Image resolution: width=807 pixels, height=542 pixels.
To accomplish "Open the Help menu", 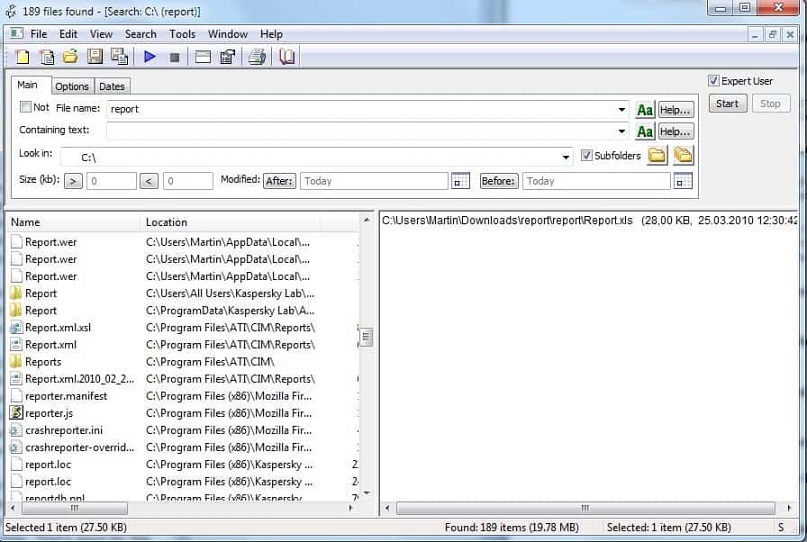I will pyautogui.click(x=271, y=34).
